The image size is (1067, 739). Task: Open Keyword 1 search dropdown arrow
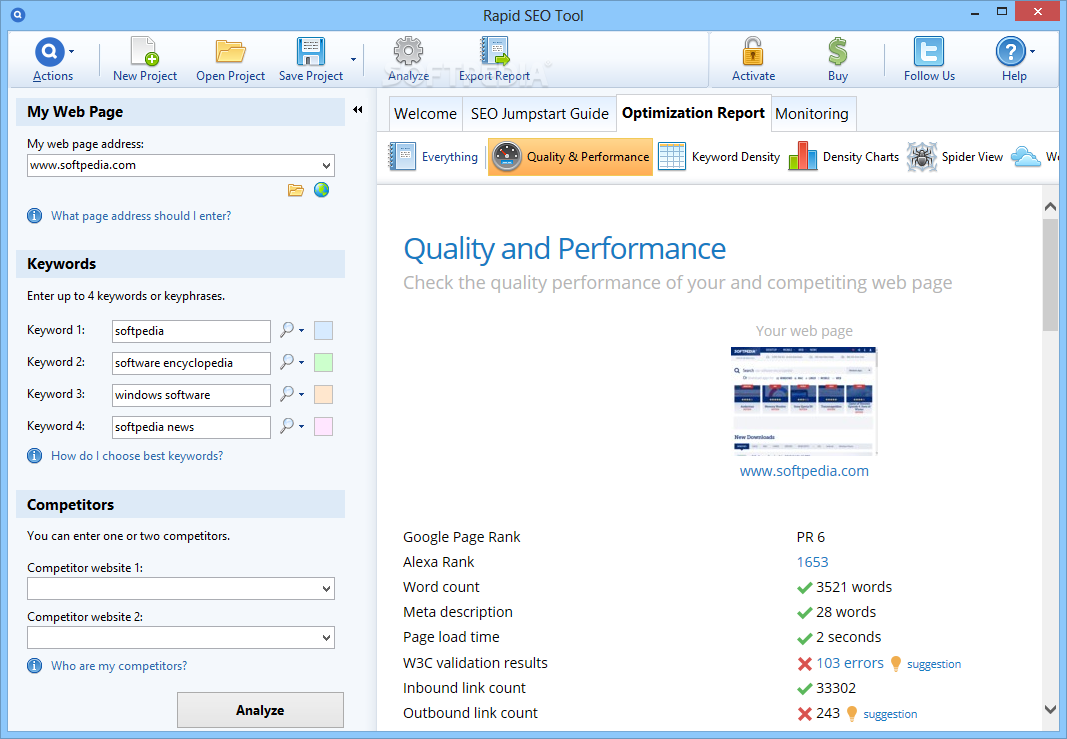click(x=301, y=331)
